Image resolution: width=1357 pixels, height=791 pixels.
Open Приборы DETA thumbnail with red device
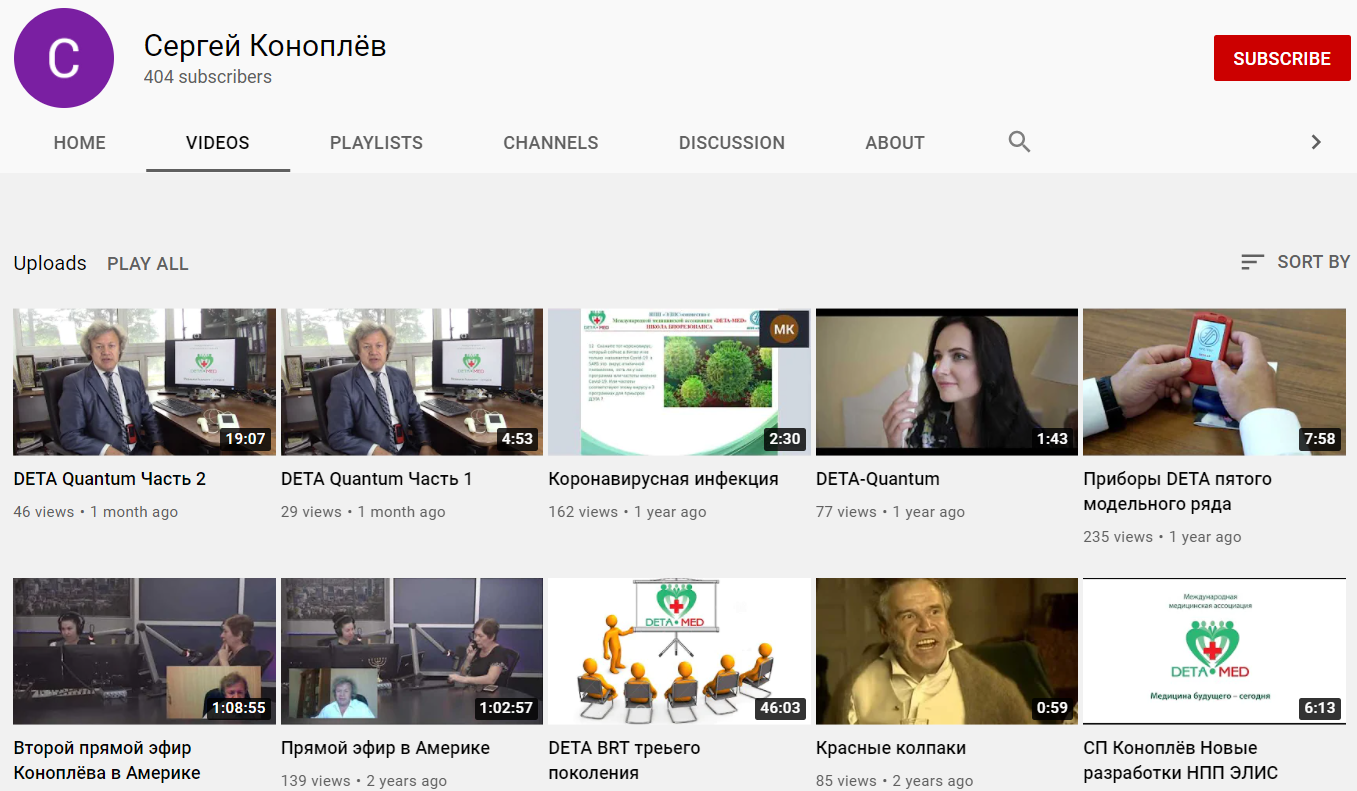pos(1214,382)
